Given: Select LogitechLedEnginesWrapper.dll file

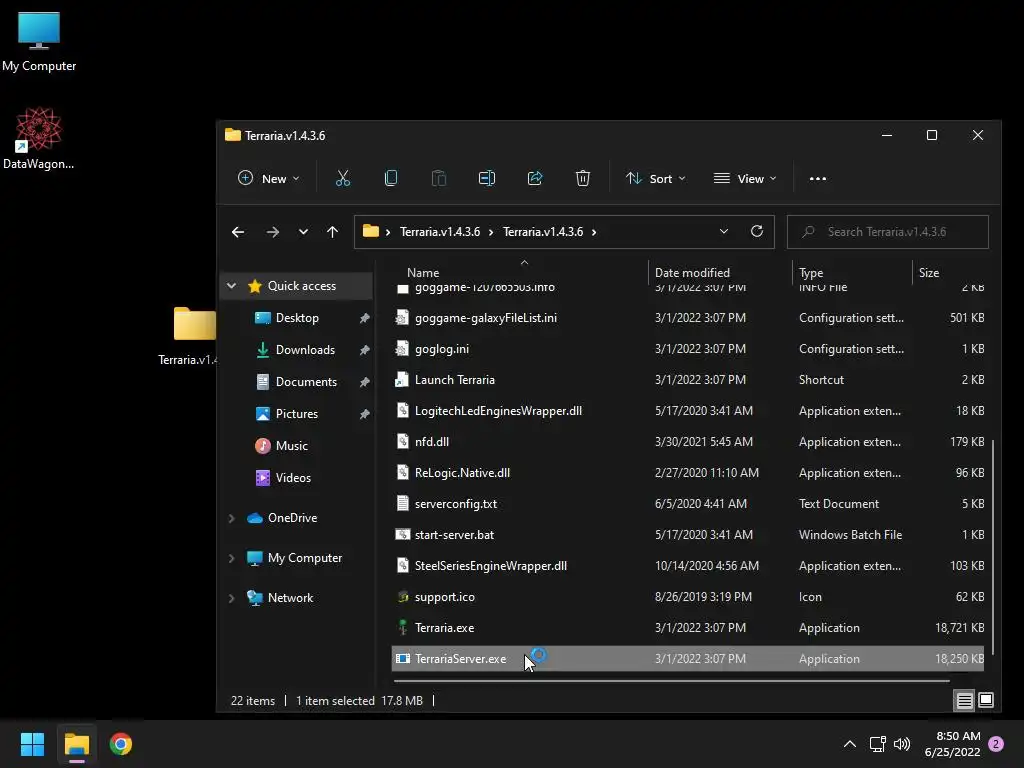Looking at the screenshot, I should point(688,411).
